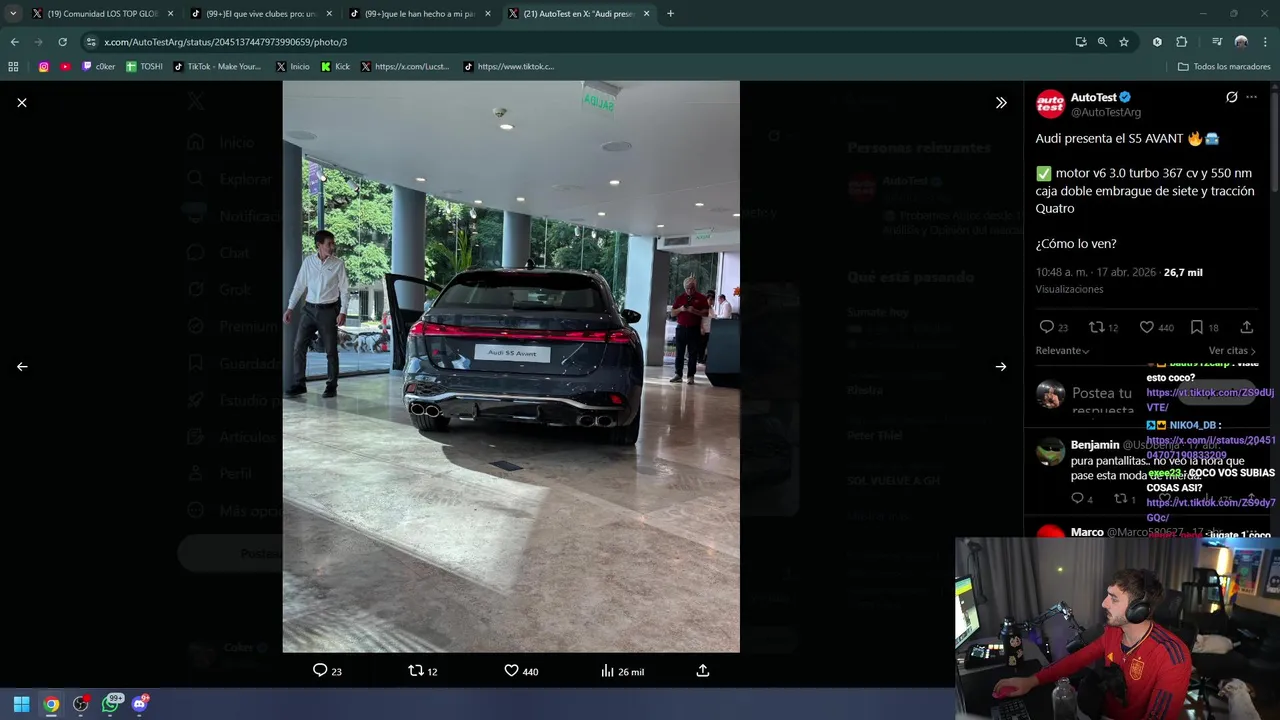The image size is (1280, 720).
Task: Open the zoom magnifier icon in address bar
Action: click(1102, 42)
